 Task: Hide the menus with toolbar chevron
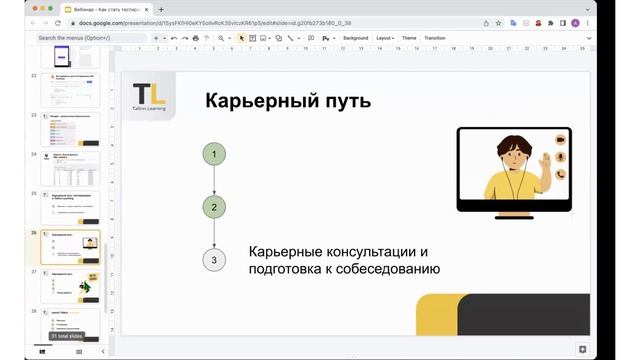point(589,38)
